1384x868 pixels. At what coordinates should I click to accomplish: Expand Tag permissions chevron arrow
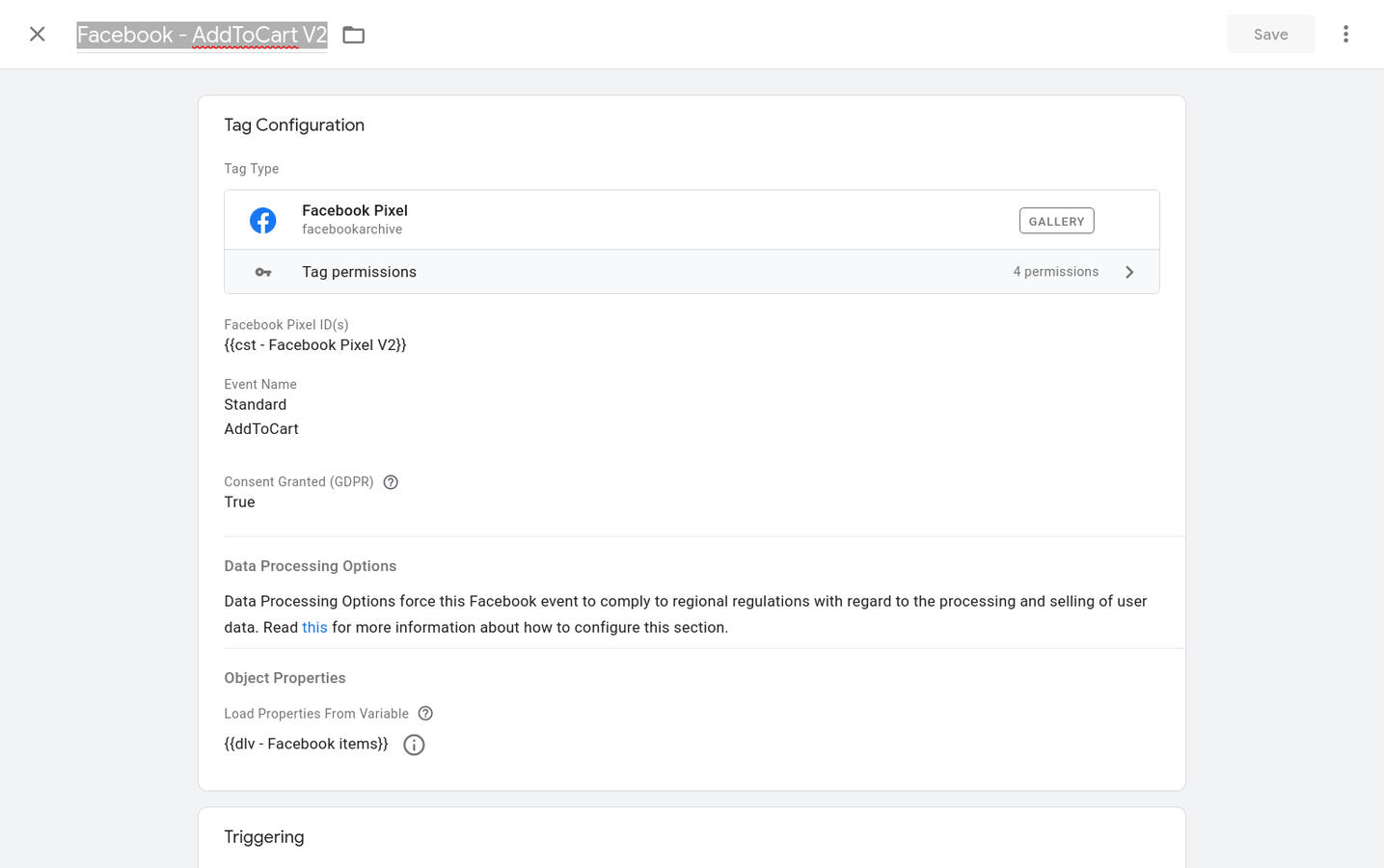[x=1129, y=272]
